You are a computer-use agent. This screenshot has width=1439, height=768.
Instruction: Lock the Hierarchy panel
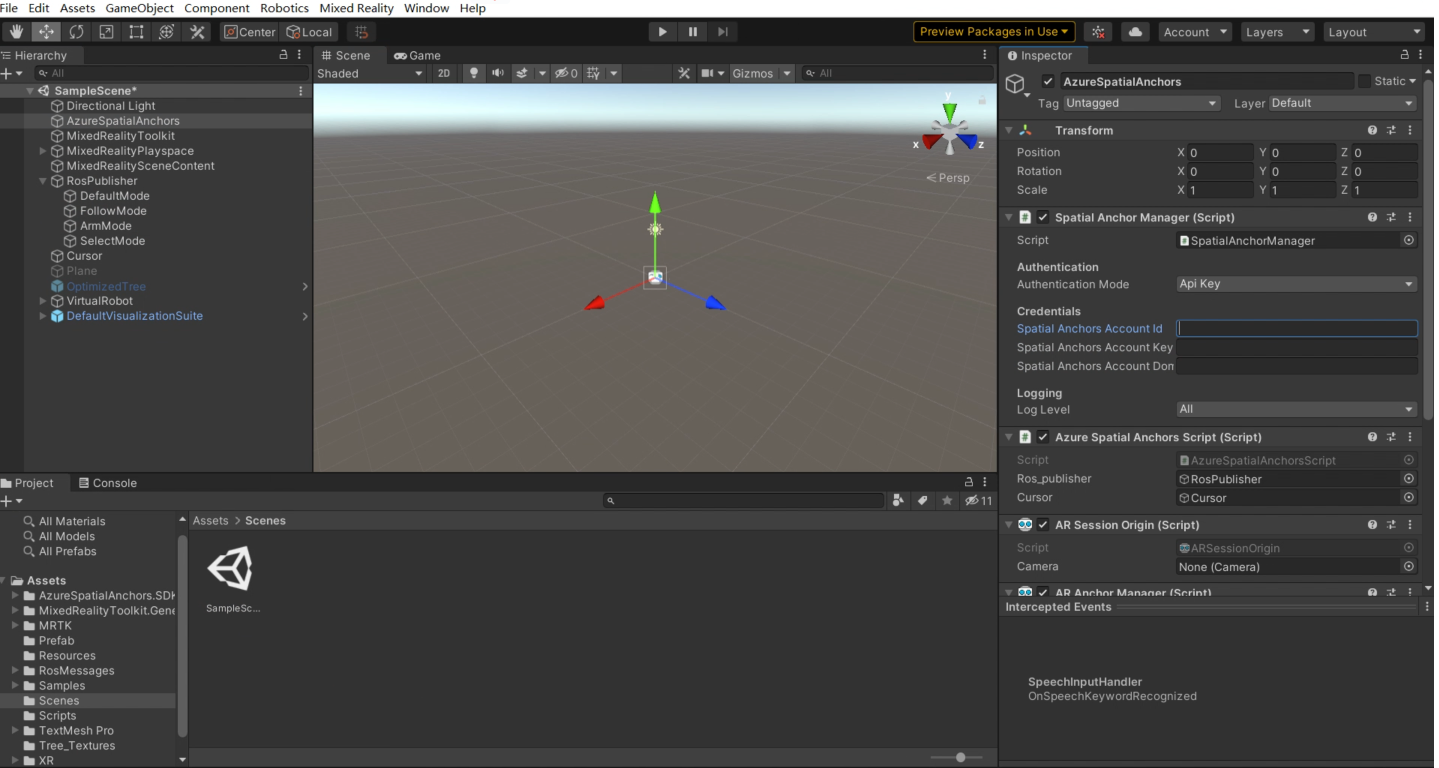(x=284, y=55)
